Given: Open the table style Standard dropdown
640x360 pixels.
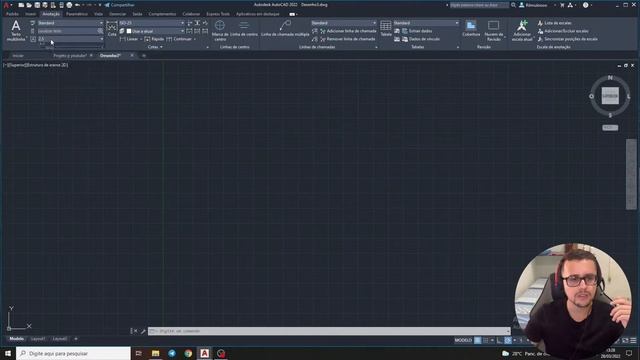Looking at the screenshot, I should tap(426, 23).
